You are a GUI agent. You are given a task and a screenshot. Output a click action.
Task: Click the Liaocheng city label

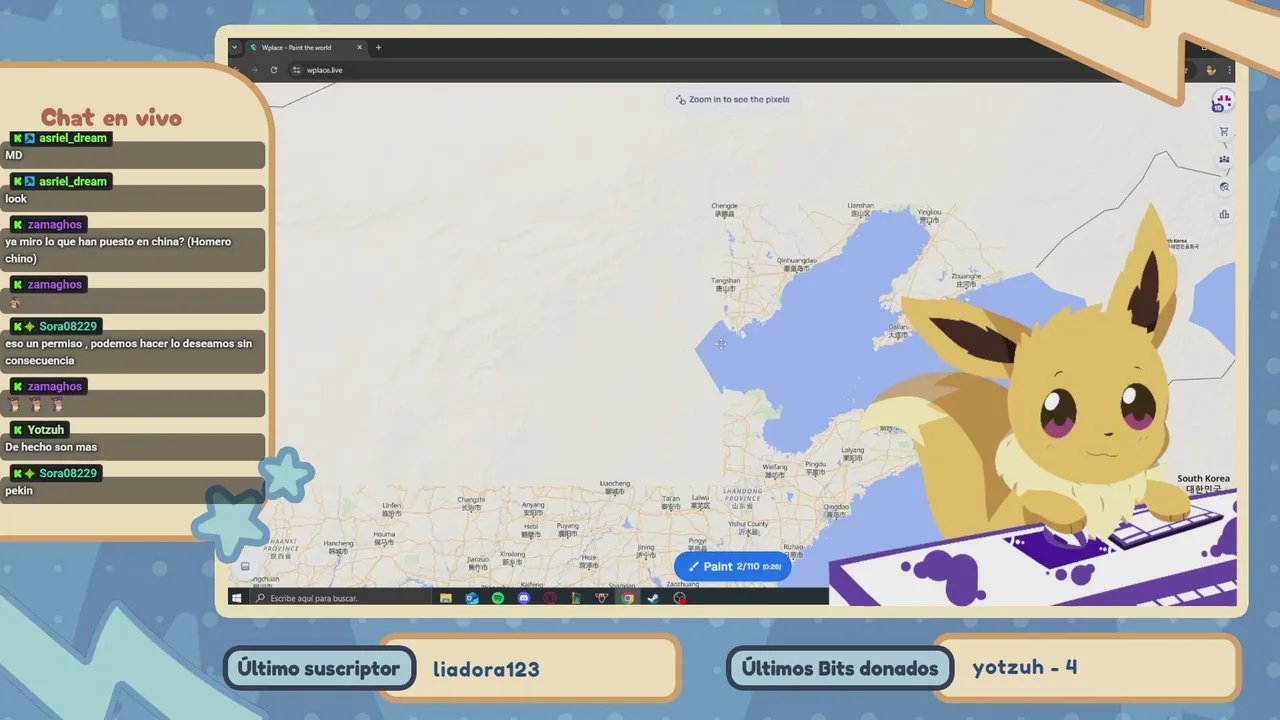(615, 487)
